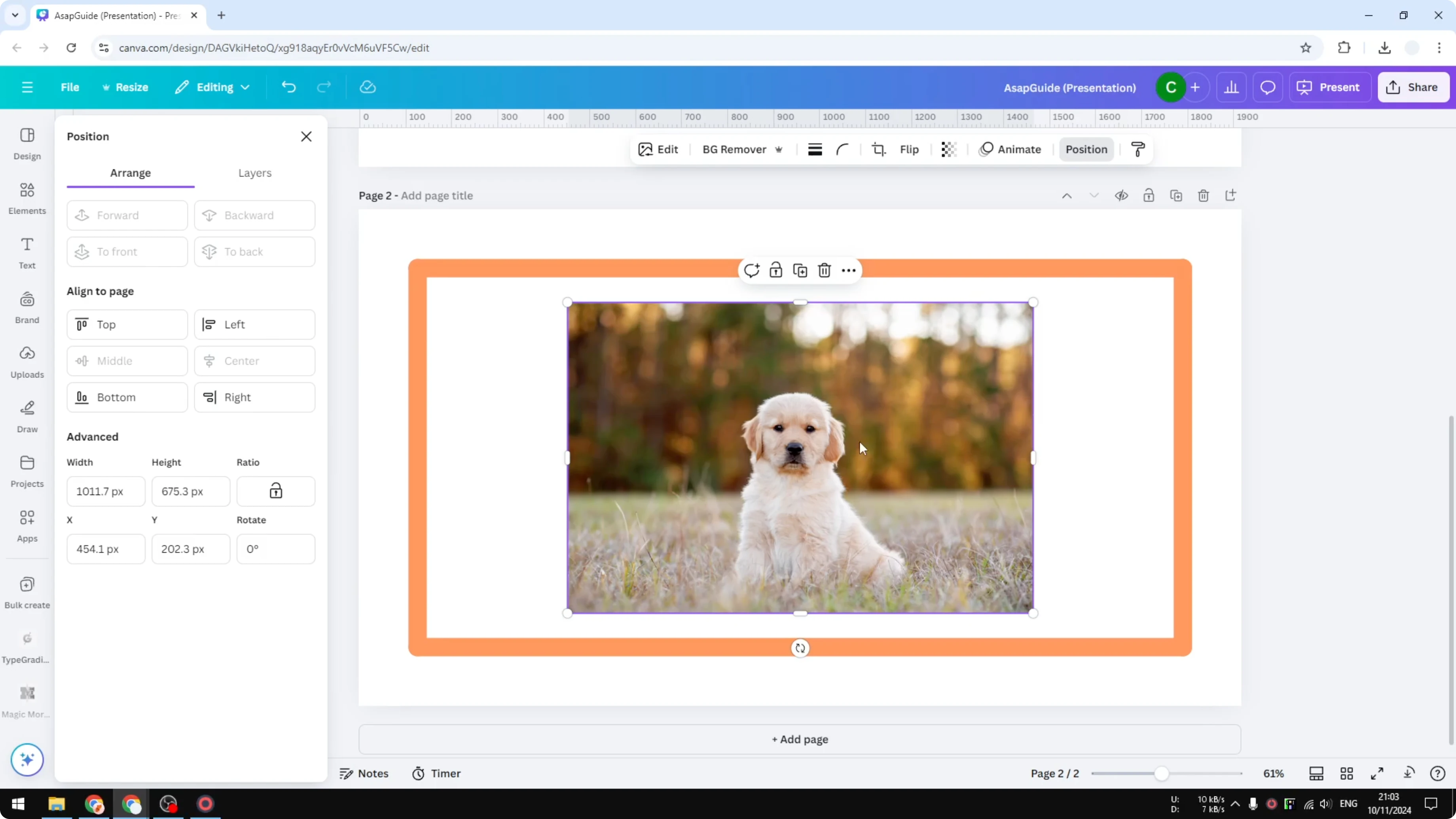This screenshot has height=819, width=1456.
Task: Open Magic Studio via the sparkle icon
Action: pos(27,760)
